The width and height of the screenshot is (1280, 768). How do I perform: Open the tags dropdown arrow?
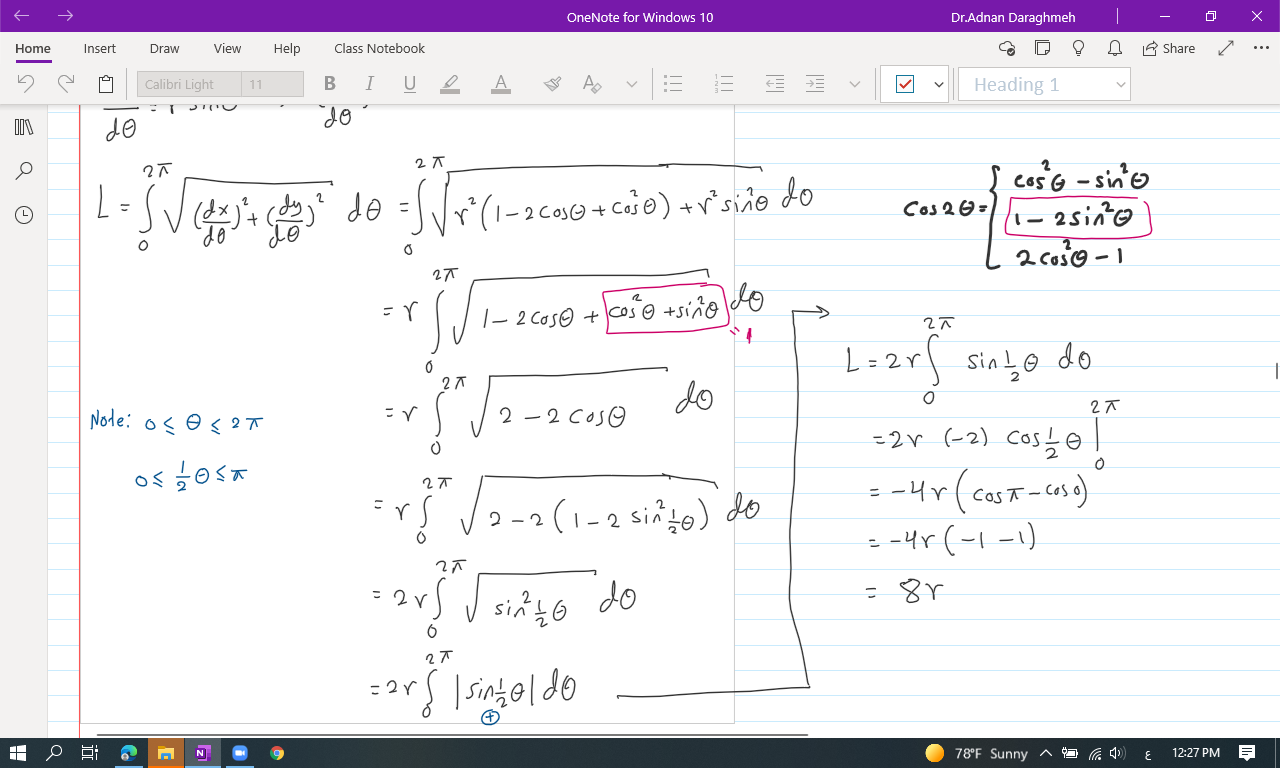pyautogui.click(x=939, y=84)
